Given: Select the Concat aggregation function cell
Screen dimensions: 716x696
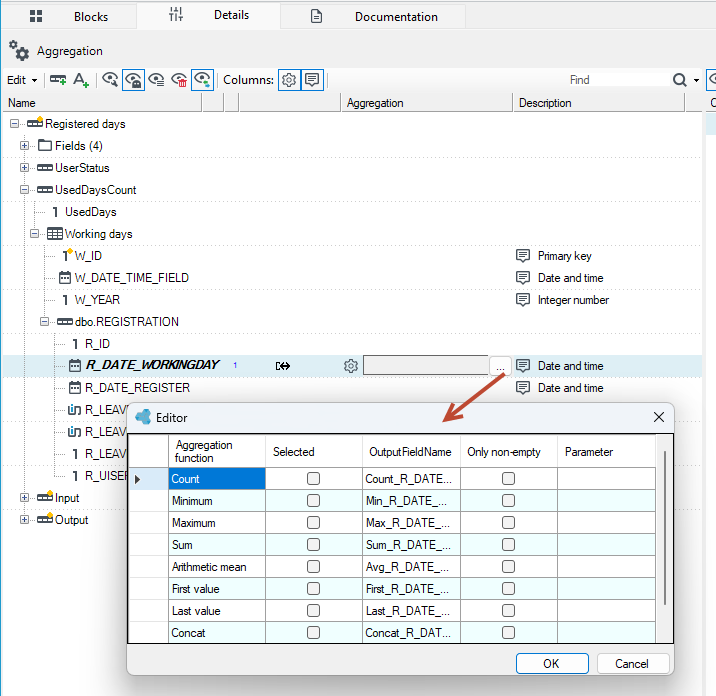Looking at the screenshot, I should [x=217, y=633].
